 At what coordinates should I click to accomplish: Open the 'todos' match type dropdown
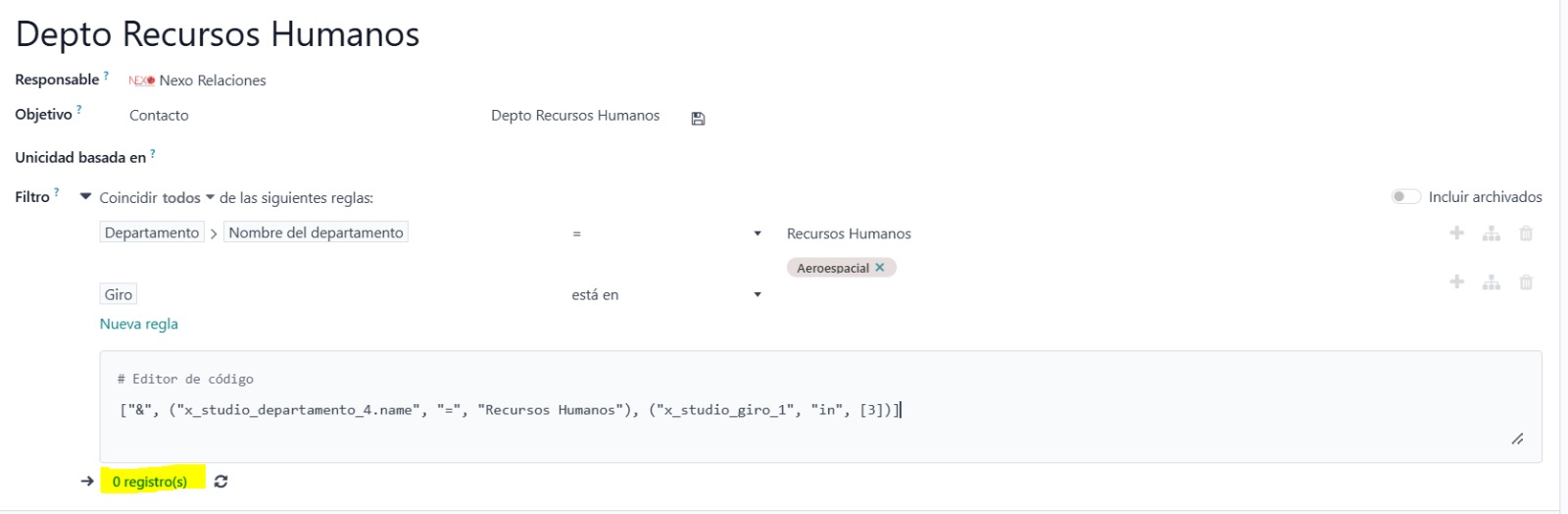click(187, 198)
